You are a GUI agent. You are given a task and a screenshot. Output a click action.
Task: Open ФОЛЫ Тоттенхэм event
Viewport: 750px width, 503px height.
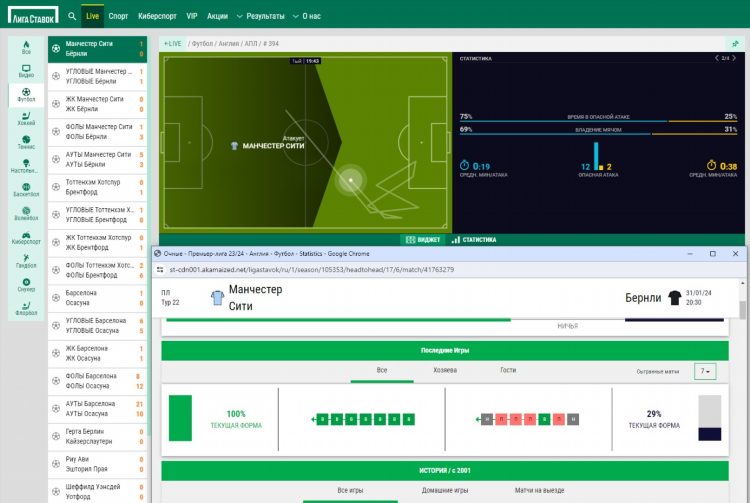(98, 270)
